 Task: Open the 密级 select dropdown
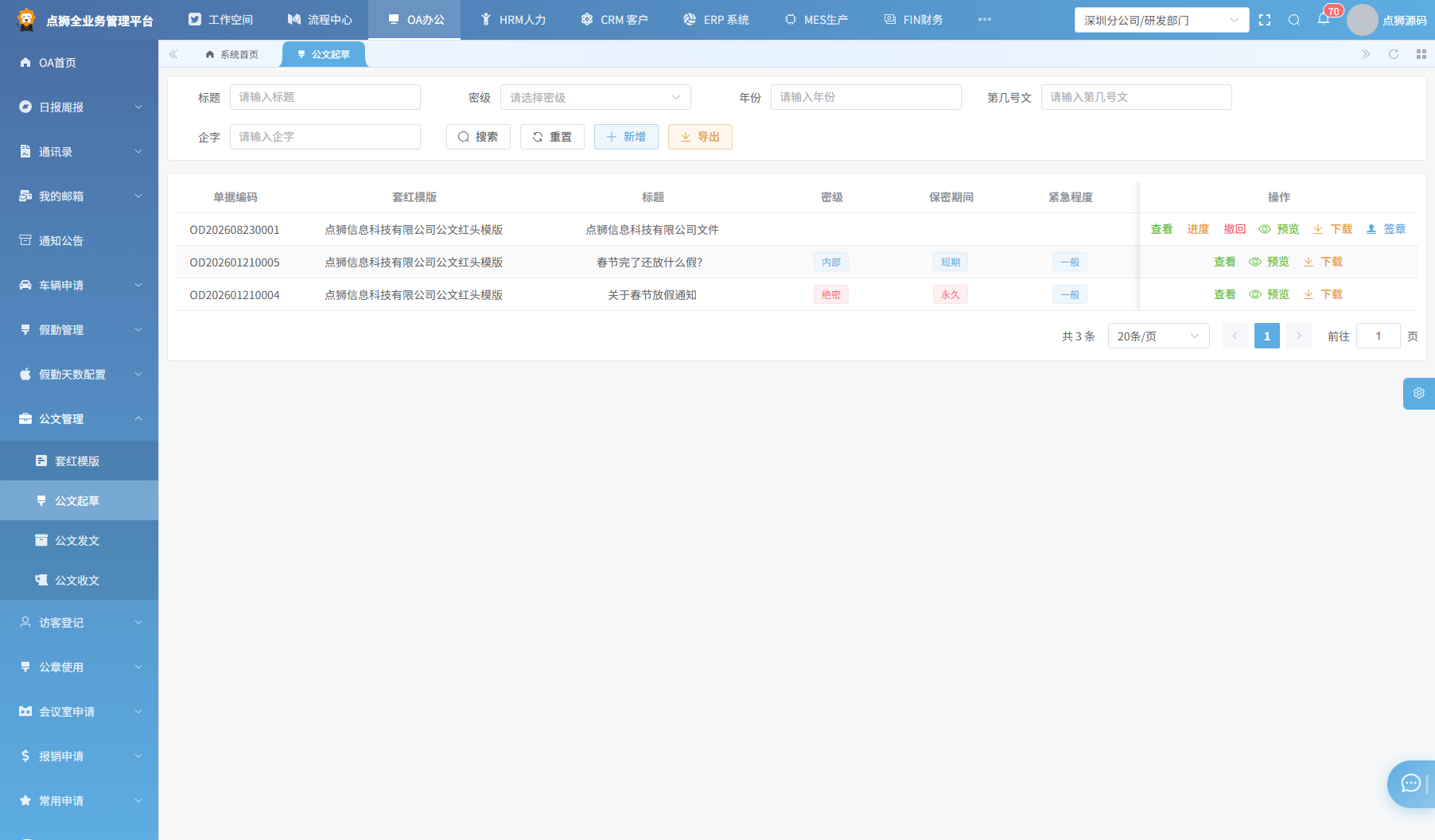click(595, 97)
